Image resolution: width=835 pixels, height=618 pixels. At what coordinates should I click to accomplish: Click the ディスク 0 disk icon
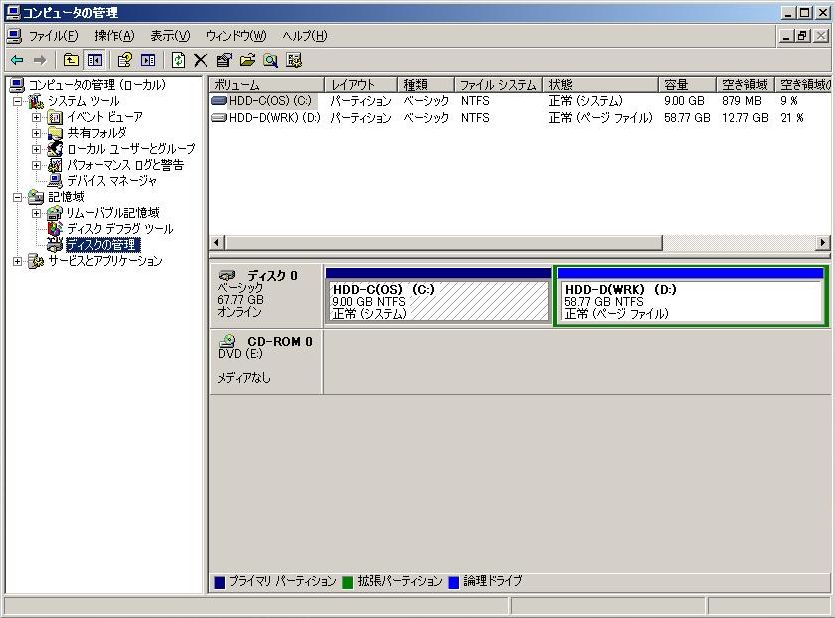[x=227, y=275]
